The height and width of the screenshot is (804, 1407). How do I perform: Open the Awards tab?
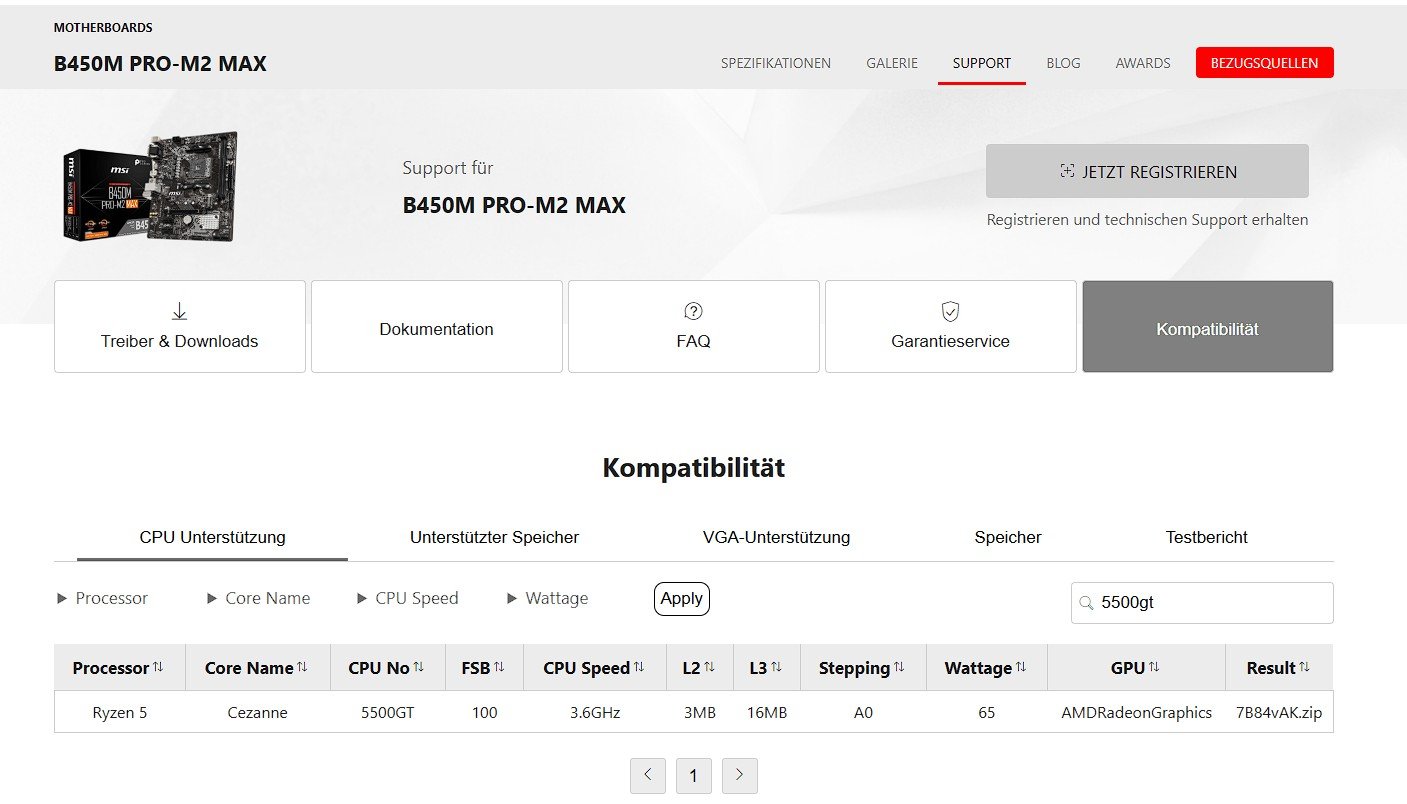(x=1143, y=63)
